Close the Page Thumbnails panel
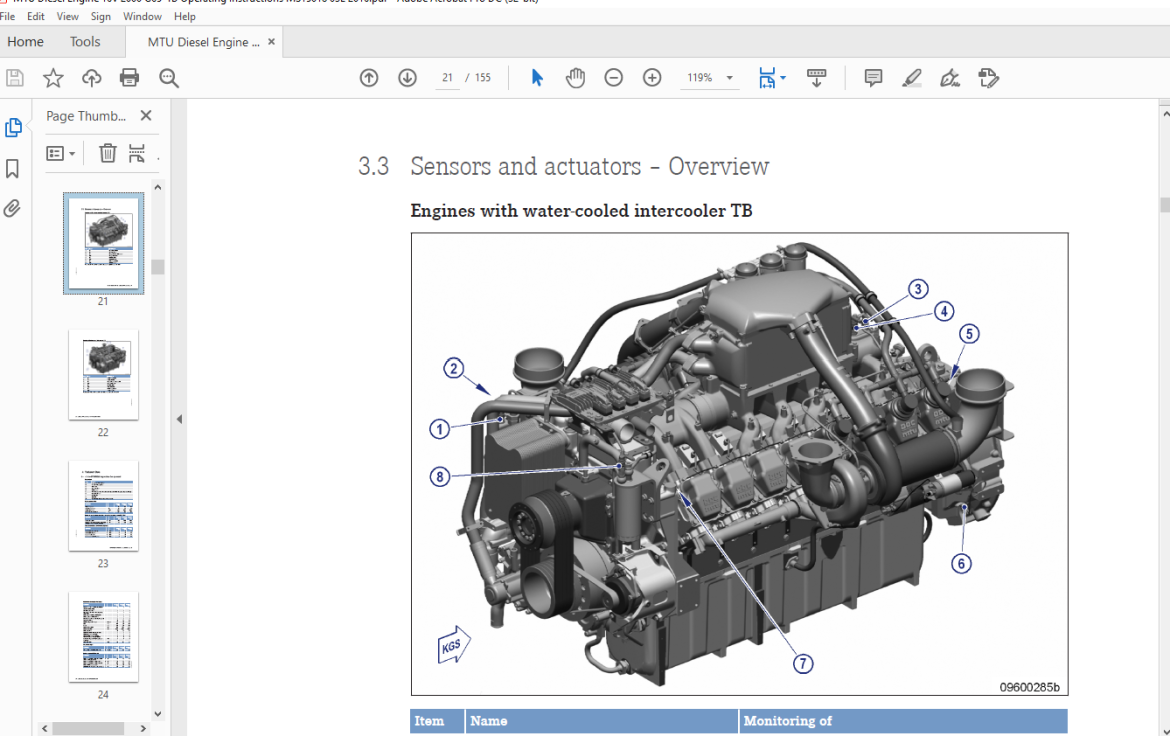The width and height of the screenshot is (1170, 736). 146,116
